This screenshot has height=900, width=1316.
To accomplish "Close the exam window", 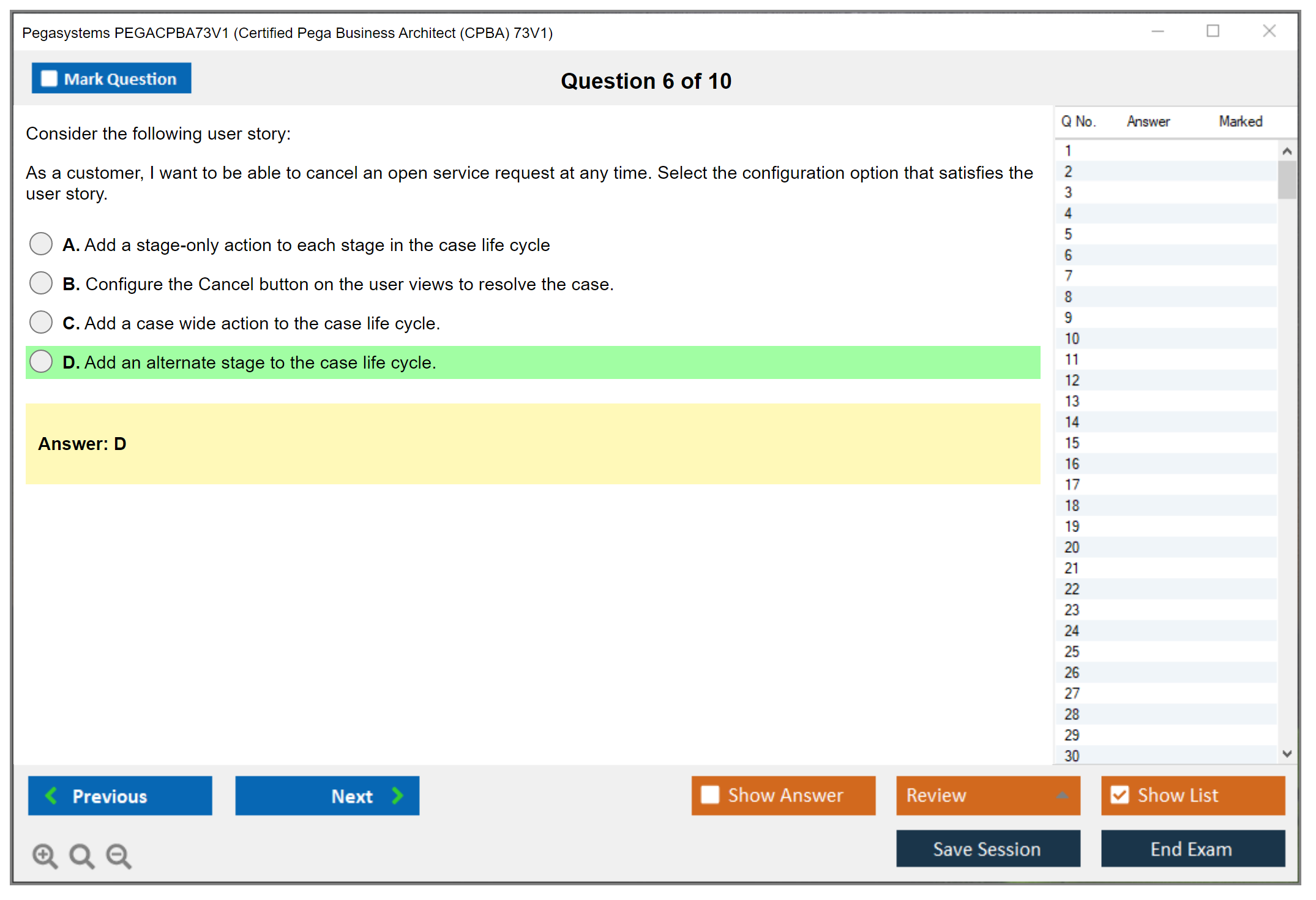I will pos(1269,31).
